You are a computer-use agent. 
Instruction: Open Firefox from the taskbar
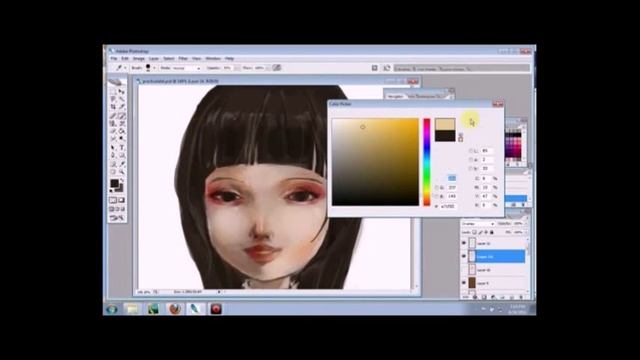pos(175,309)
